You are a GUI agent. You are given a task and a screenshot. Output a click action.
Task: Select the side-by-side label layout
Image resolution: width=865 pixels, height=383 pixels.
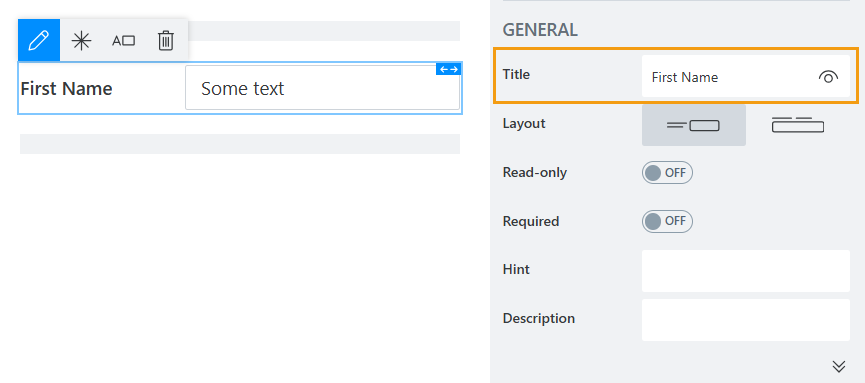tap(693, 125)
